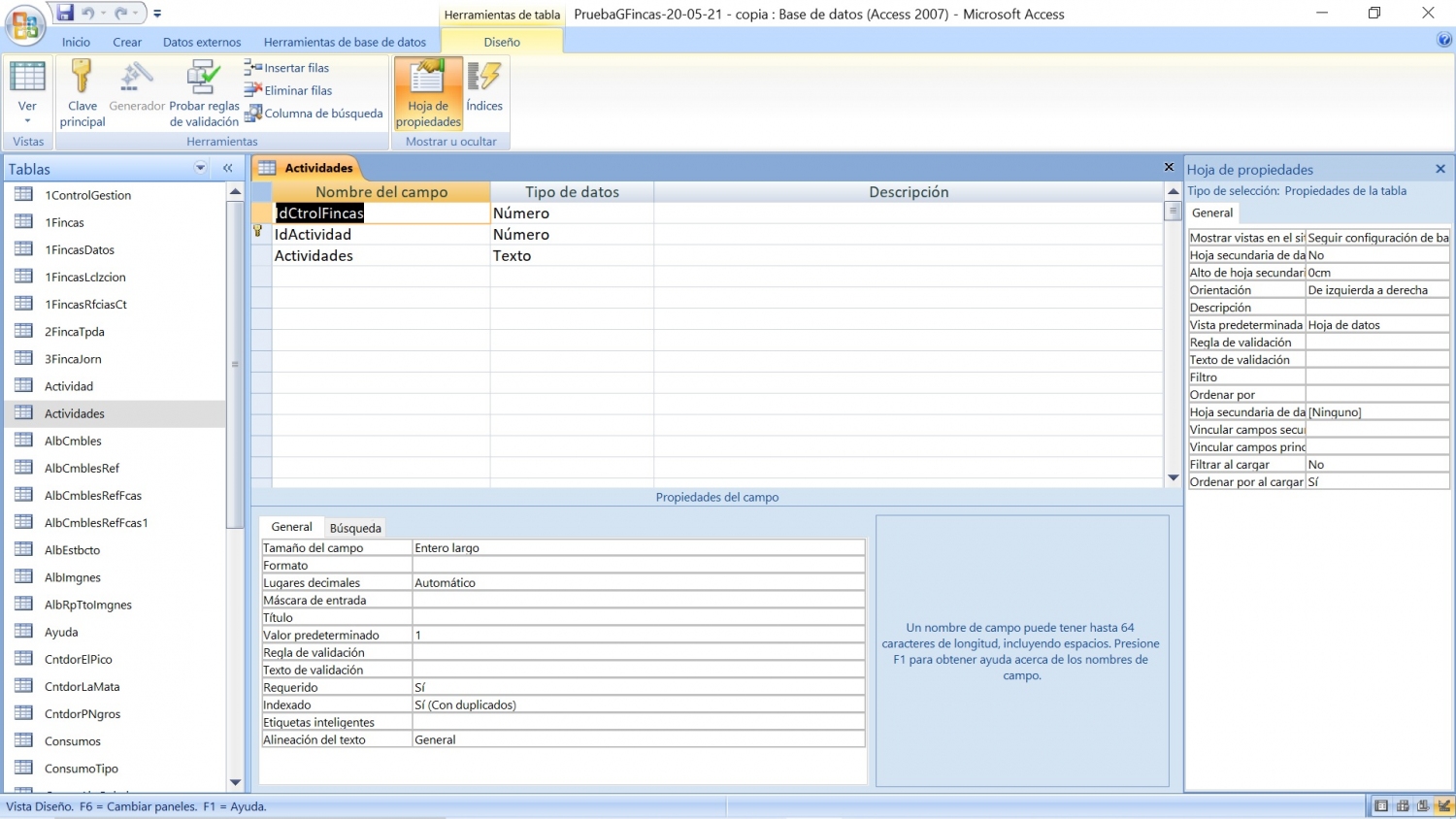Run Probar reglas de validación
This screenshot has width=1456, height=819.
tap(204, 93)
